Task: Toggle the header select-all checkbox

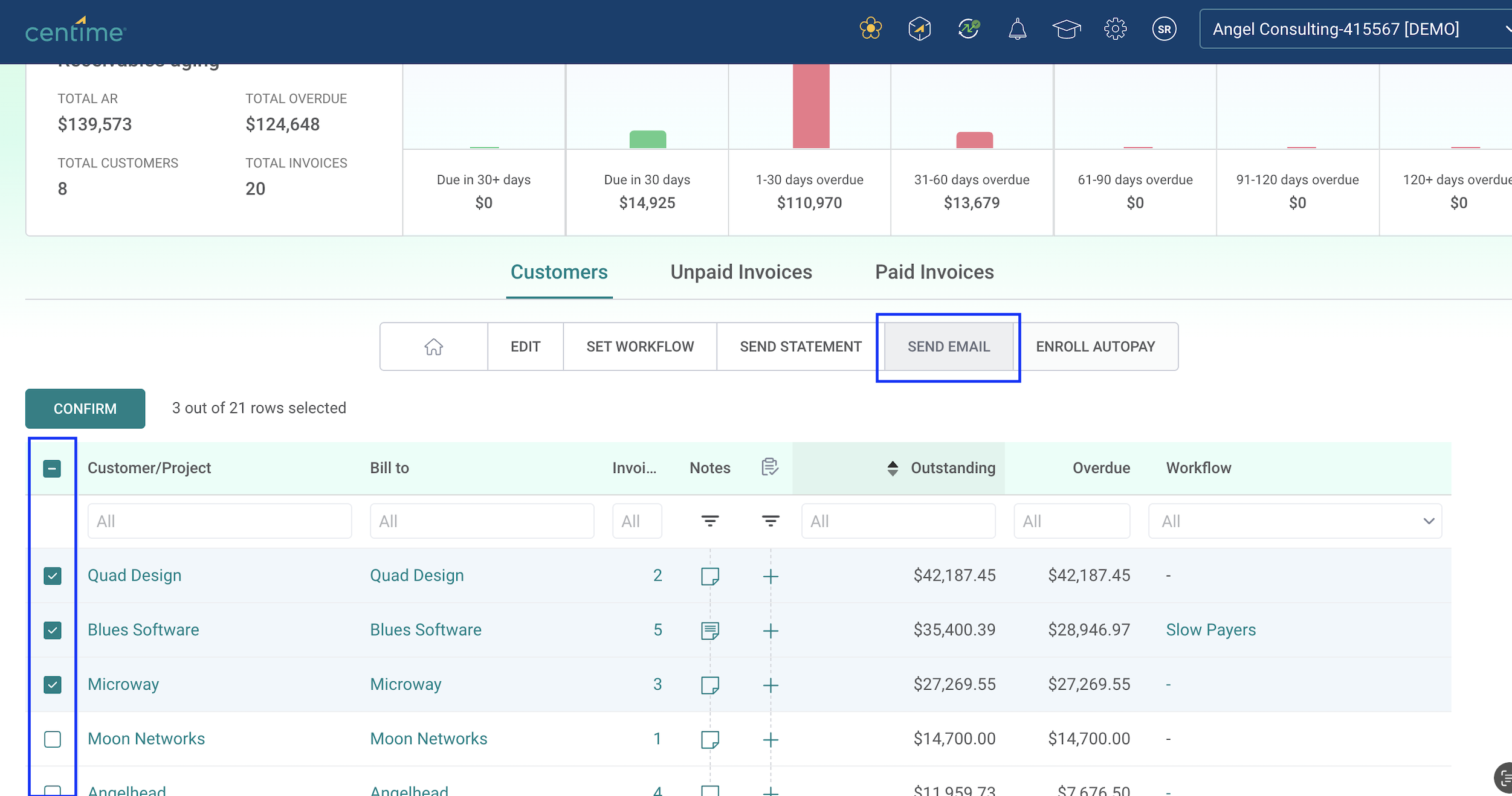Action: tap(52, 469)
